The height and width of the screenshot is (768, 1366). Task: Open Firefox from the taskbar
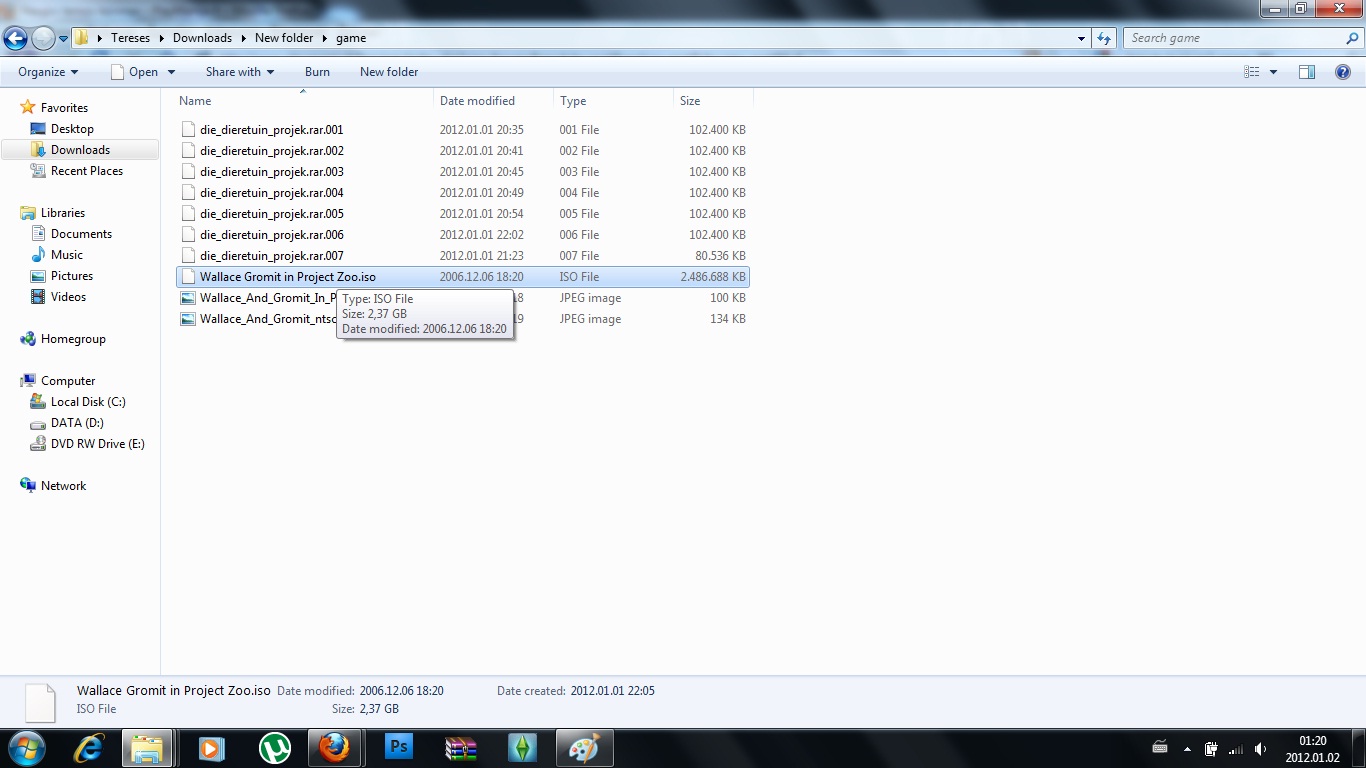click(335, 748)
